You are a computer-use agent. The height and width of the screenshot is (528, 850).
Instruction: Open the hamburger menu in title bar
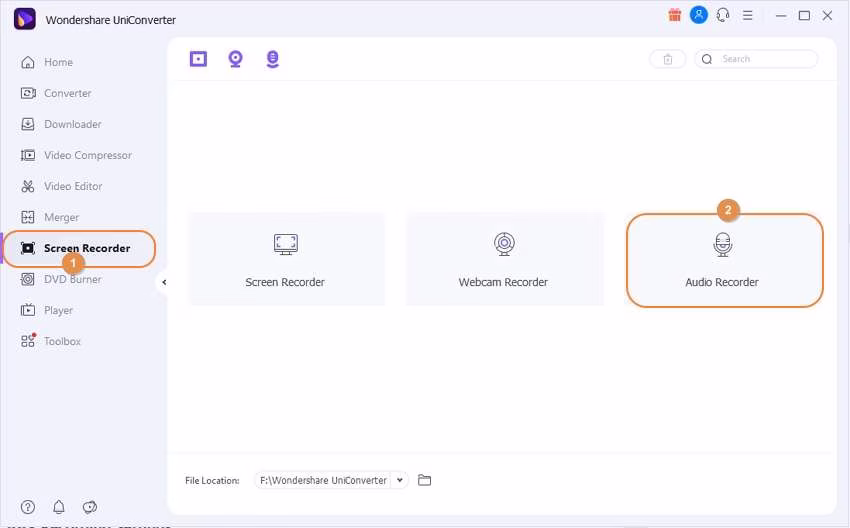pos(748,15)
